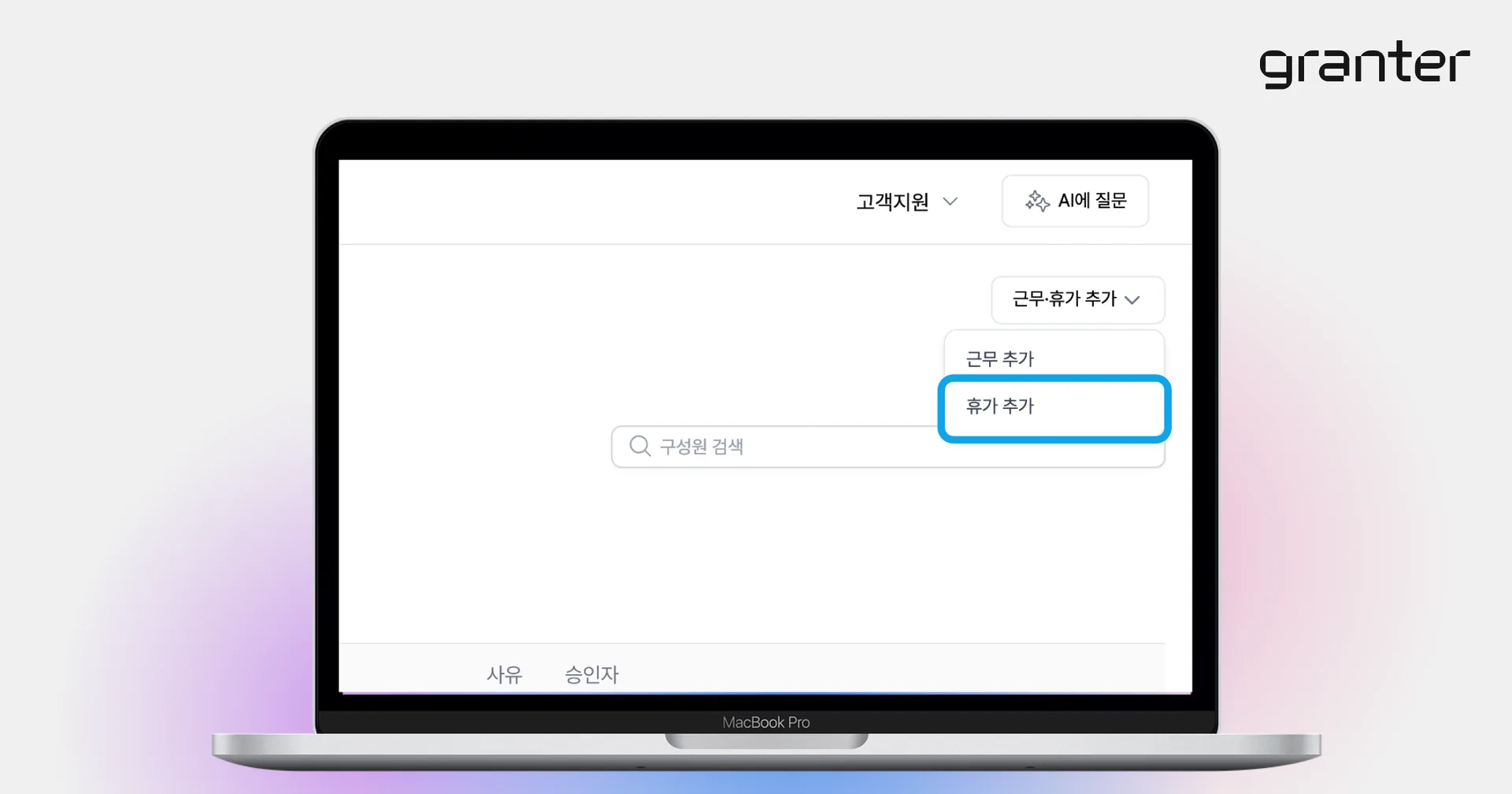Focus the 구성원 검색 search field

click(x=888, y=447)
